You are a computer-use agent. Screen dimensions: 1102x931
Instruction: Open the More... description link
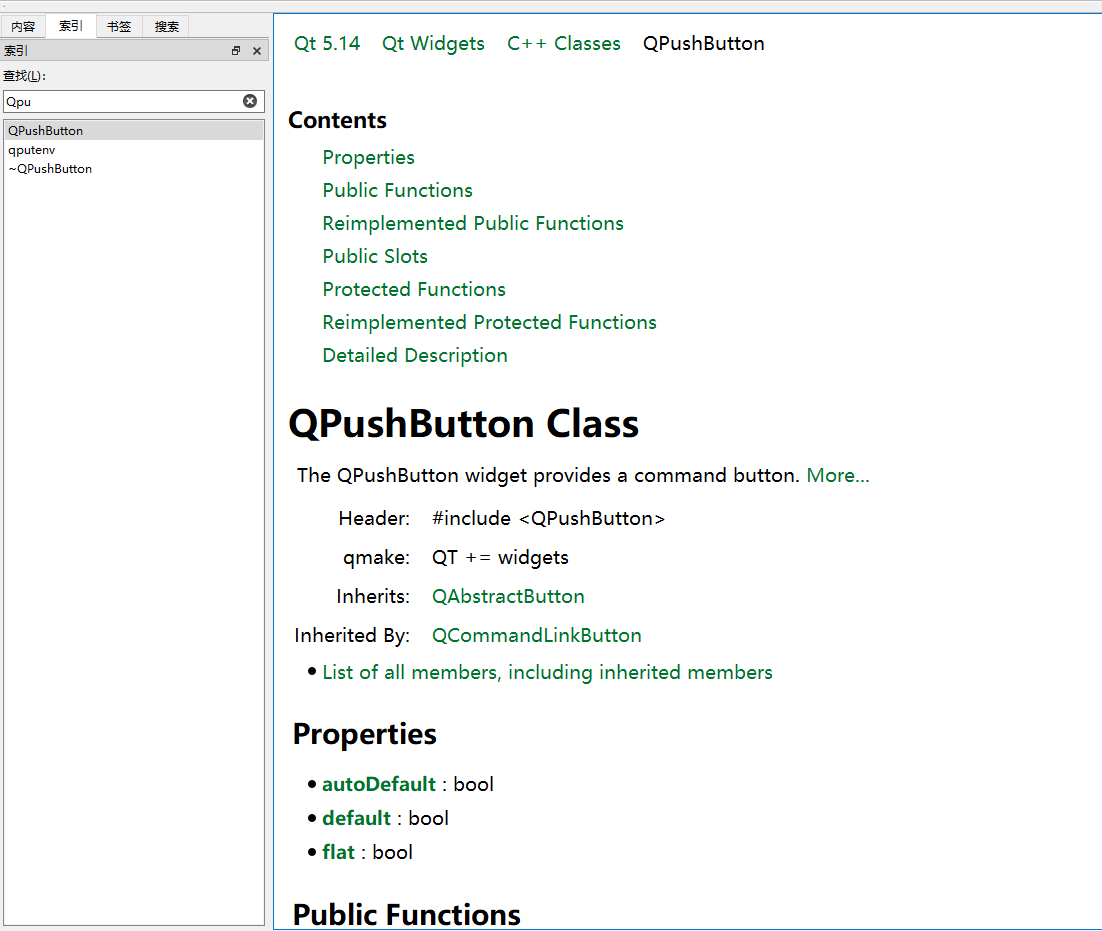pyautogui.click(x=838, y=476)
